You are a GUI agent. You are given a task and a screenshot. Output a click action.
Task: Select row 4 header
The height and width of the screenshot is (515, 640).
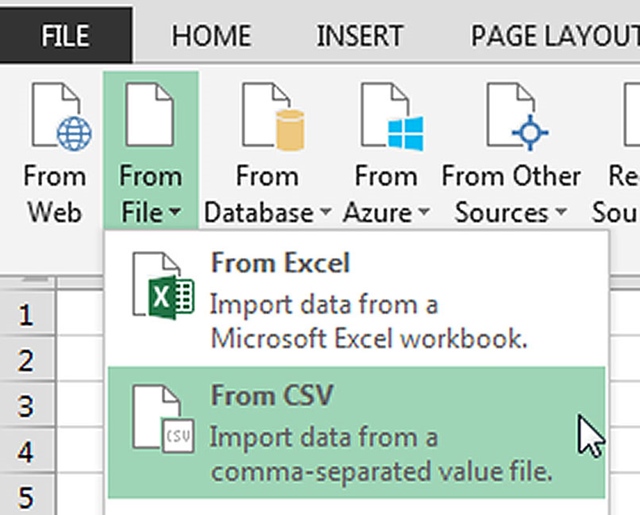click(26, 452)
